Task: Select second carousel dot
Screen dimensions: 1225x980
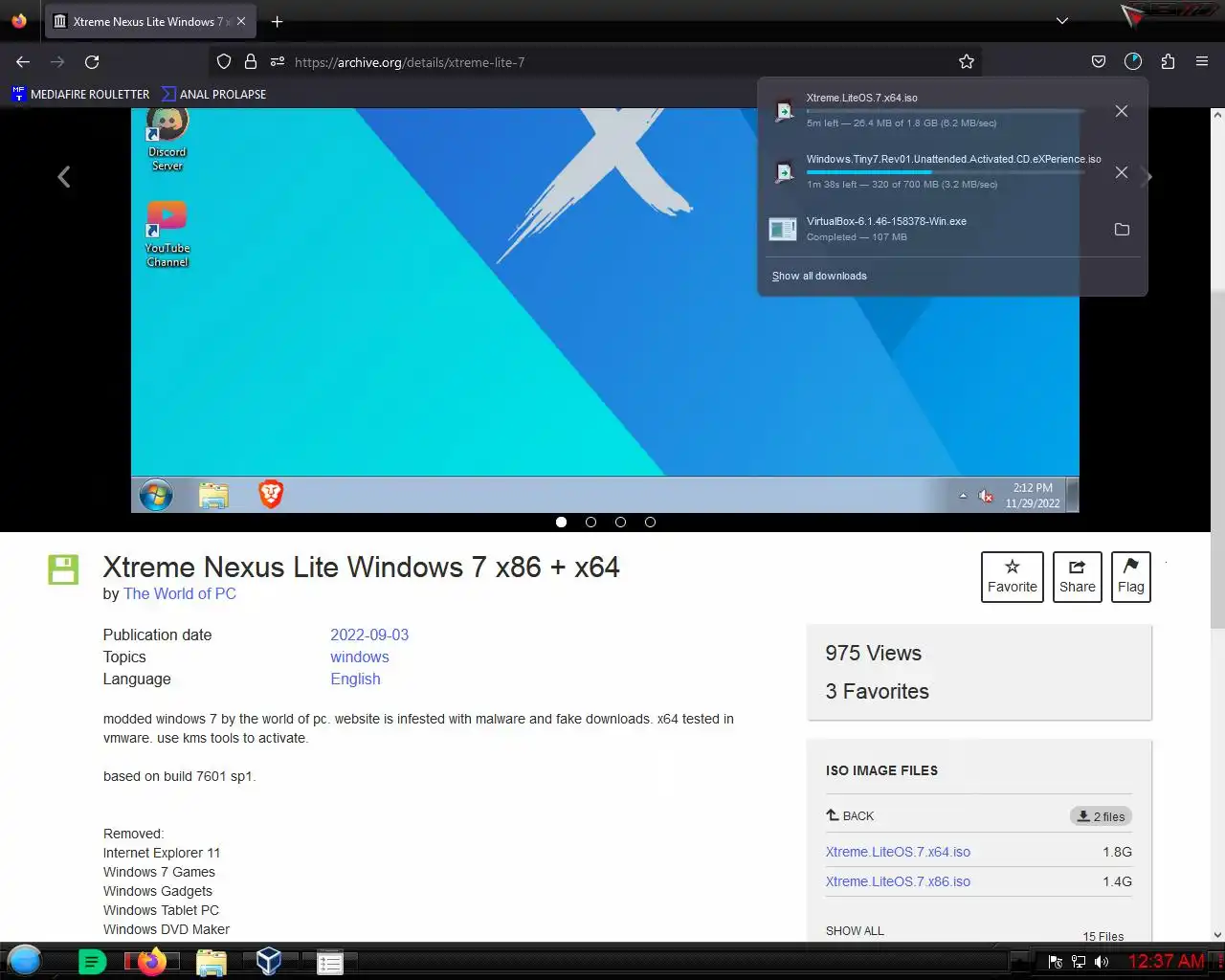Action: point(590,522)
